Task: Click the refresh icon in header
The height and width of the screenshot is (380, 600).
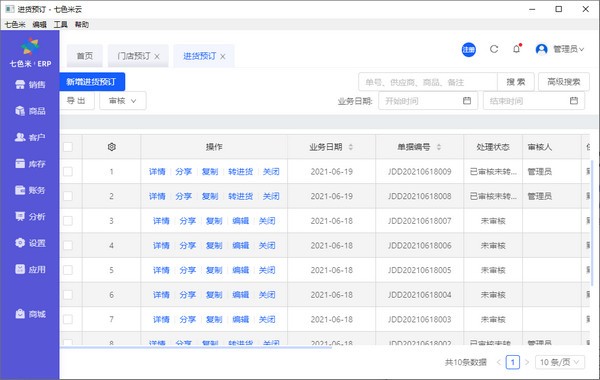Action: coord(494,49)
